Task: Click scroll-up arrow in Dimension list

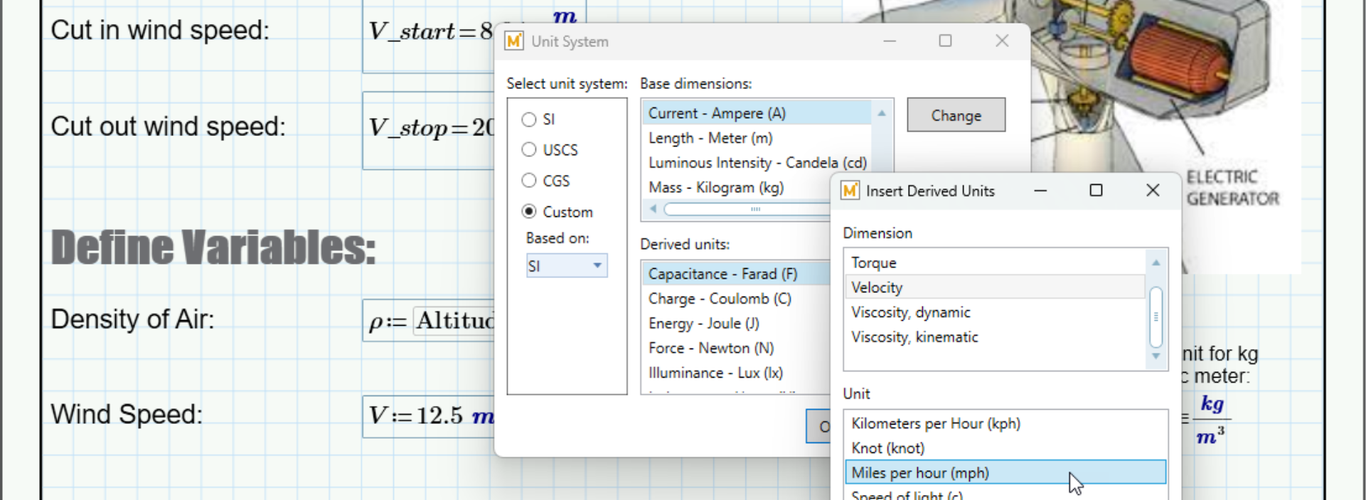Action: coord(1156,263)
